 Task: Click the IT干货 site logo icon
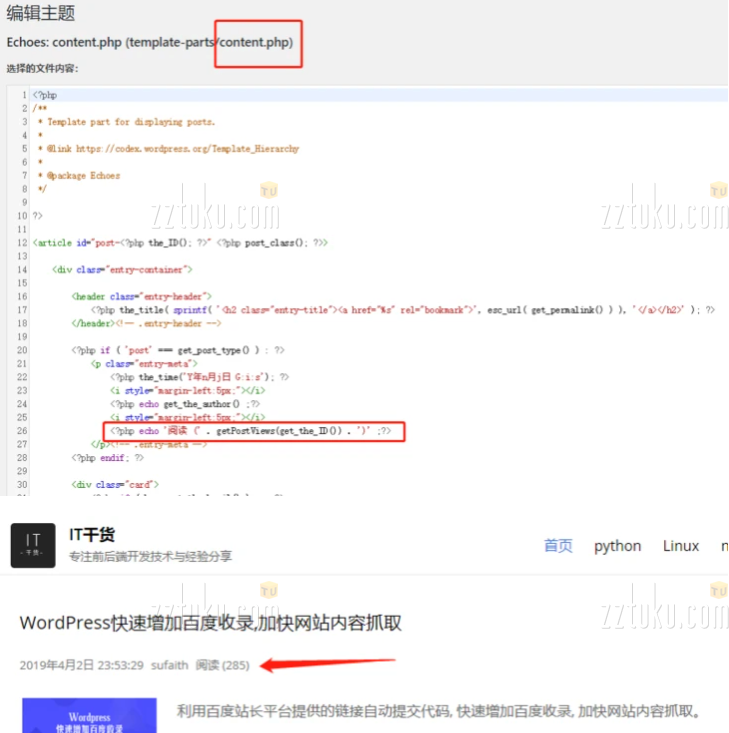[33, 545]
